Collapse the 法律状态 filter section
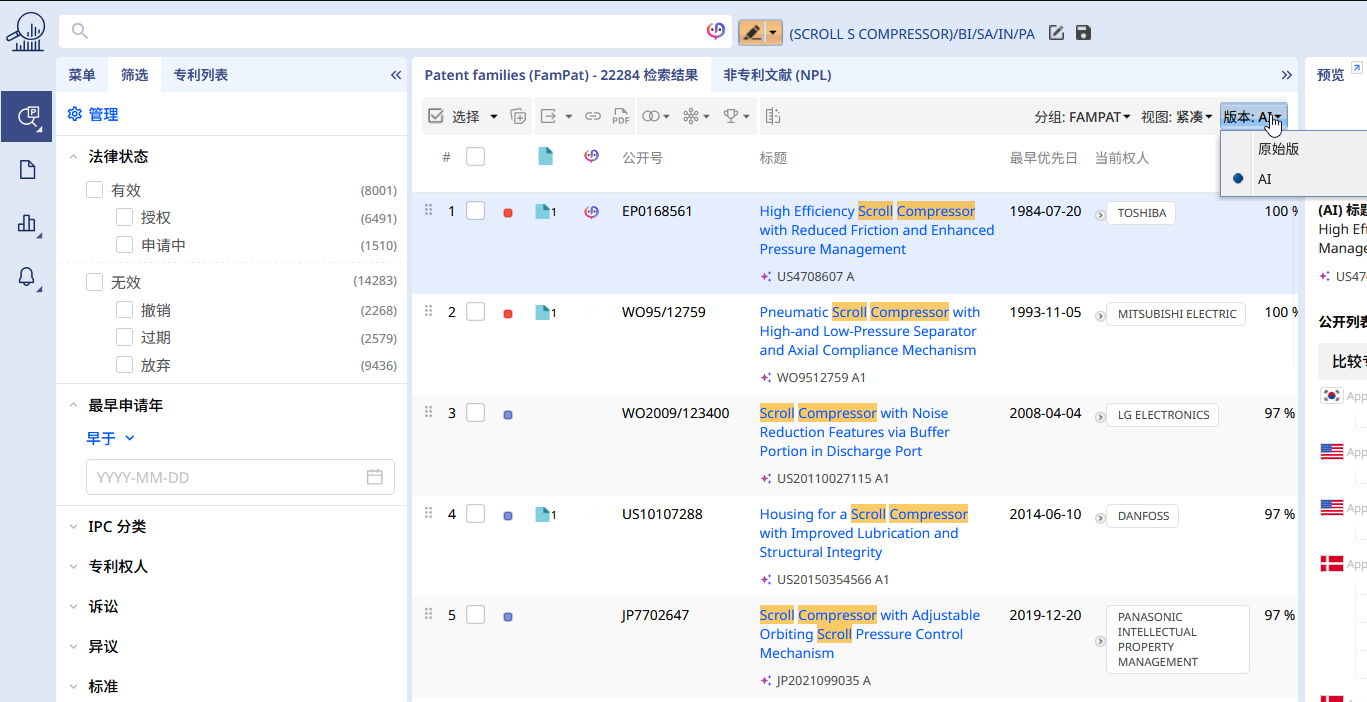Screen dimensions: 1367x702 (73, 157)
